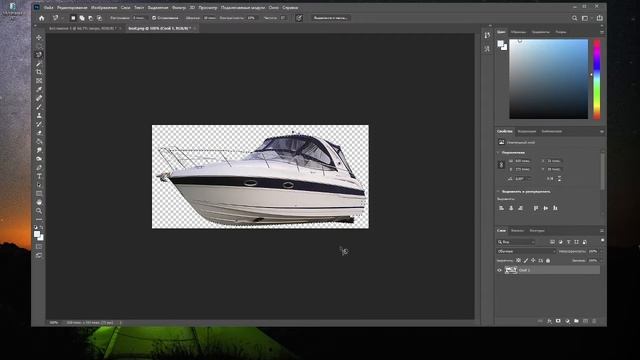Choose Intersect with Selection mode icon
The height and width of the screenshot is (360, 640).
pyautogui.click(x=99, y=18)
